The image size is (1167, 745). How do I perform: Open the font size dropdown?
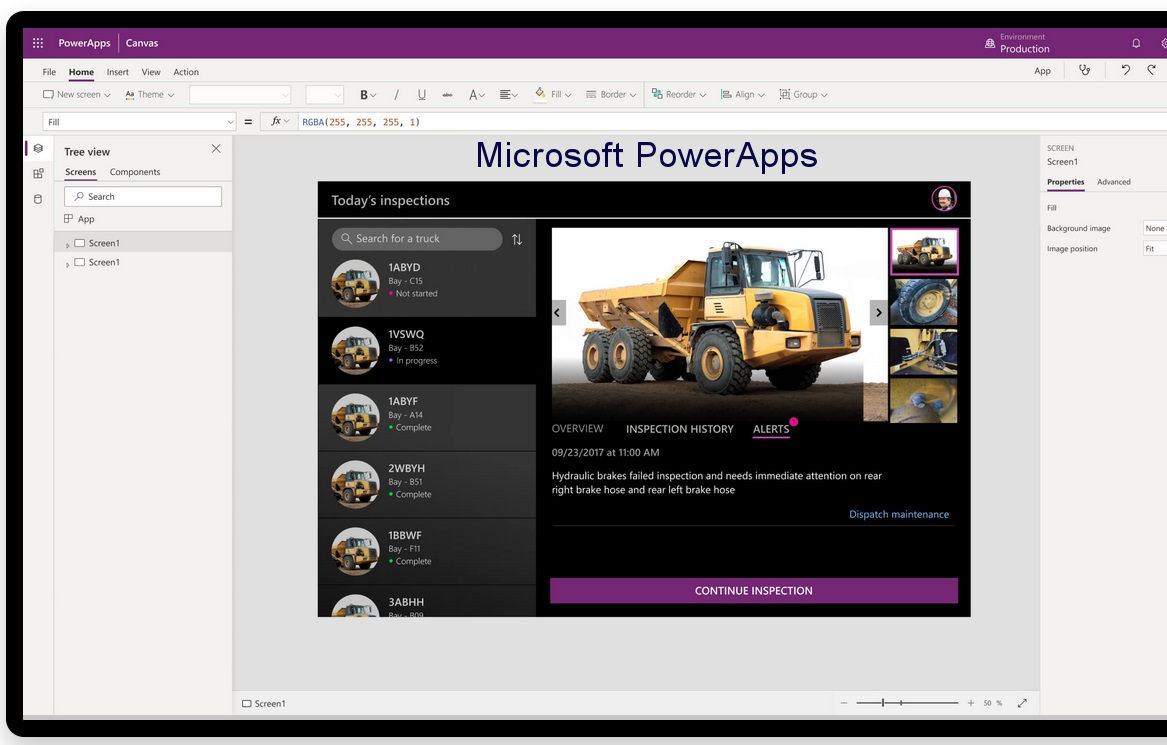click(x=324, y=95)
